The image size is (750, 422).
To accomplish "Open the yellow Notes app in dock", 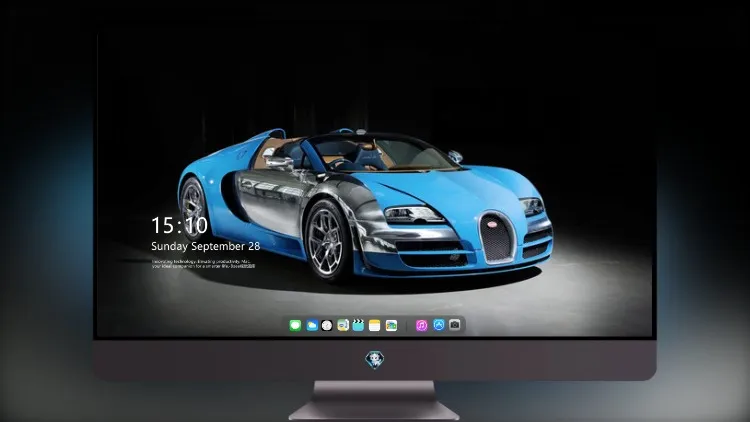I will click(375, 325).
